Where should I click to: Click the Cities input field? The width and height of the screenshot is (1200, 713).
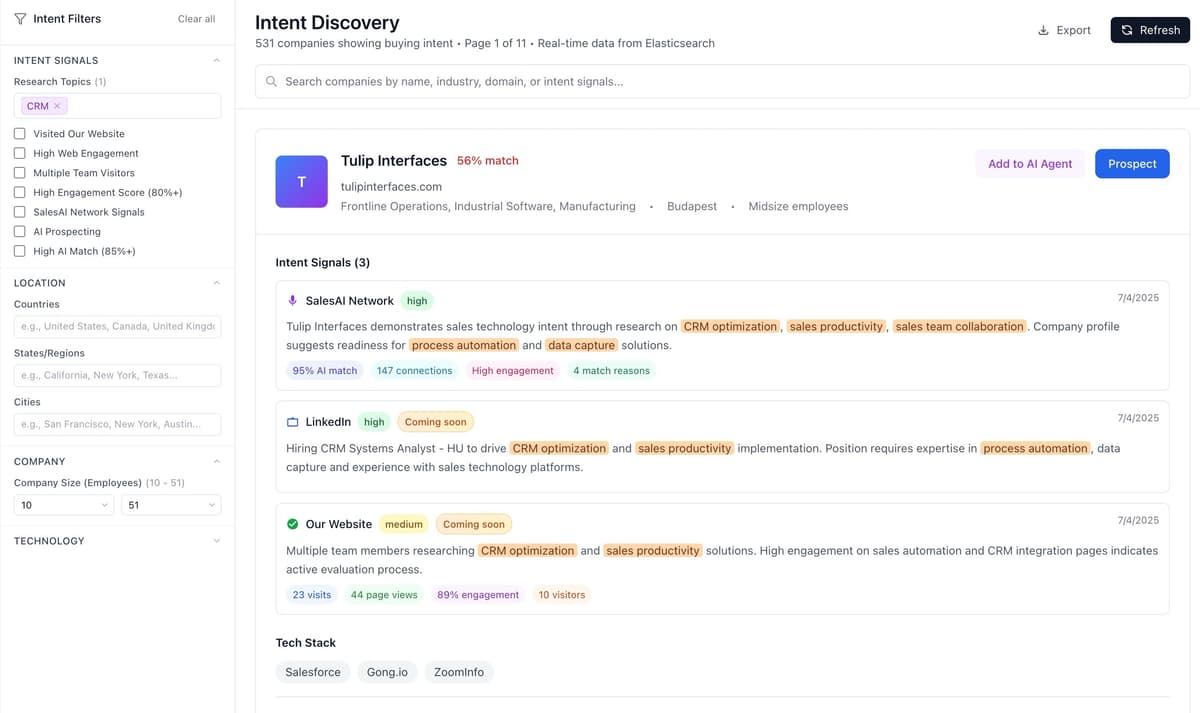(117, 423)
